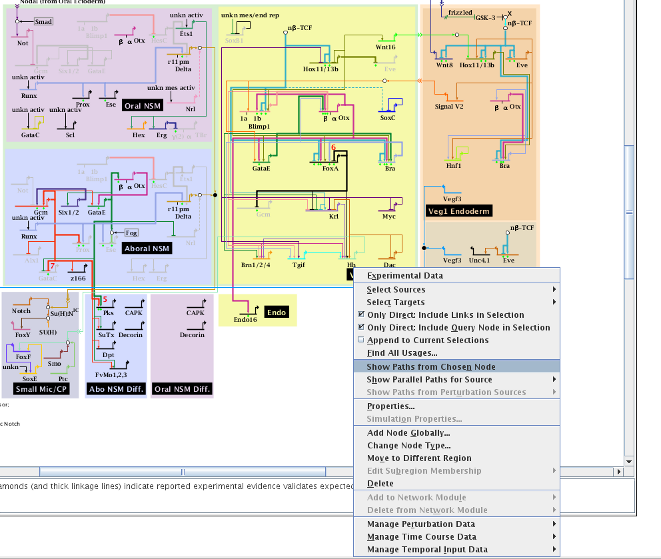
Task: Click the GataE gene in yellow region
Action: click(x=262, y=170)
